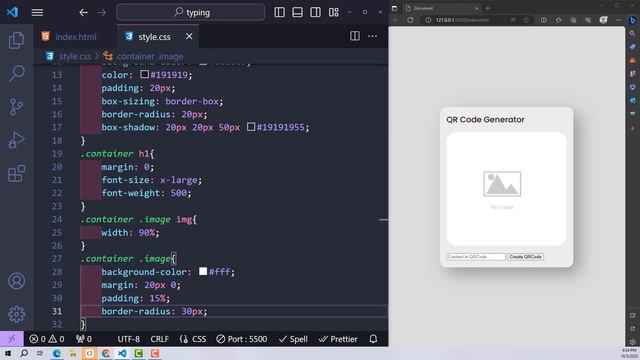
Task: Open Task View in the taskbar
Action: (x=40, y=353)
